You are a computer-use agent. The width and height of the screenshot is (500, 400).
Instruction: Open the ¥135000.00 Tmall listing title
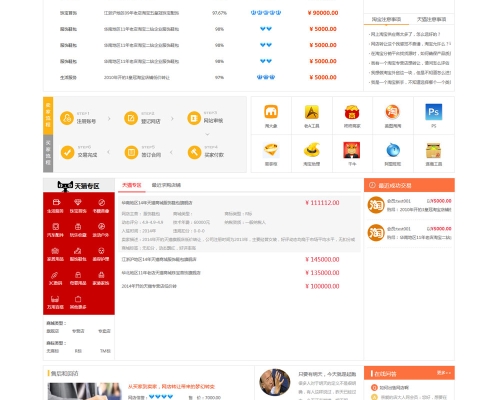(x=161, y=273)
